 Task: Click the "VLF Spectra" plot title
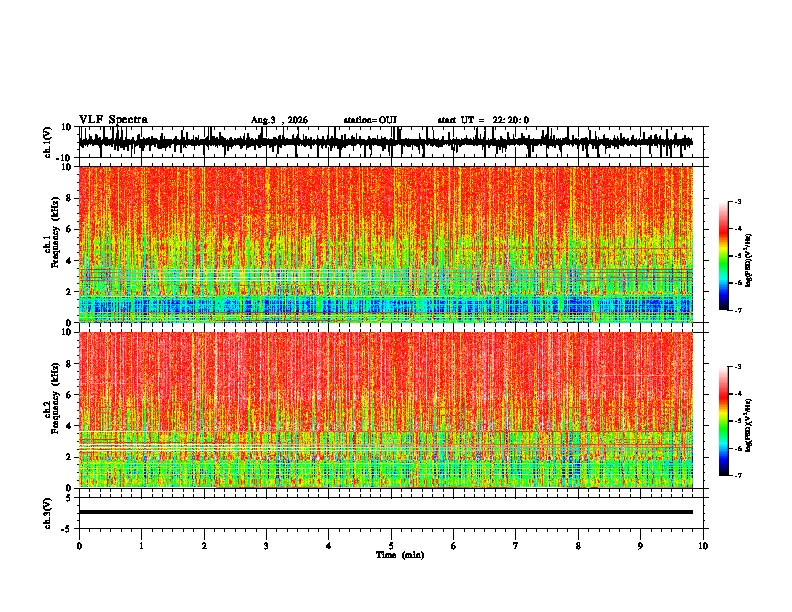(113, 119)
